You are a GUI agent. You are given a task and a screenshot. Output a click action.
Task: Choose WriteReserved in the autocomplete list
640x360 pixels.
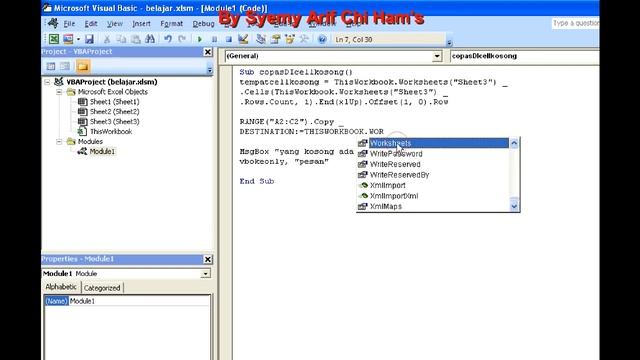(x=433, y=164)
